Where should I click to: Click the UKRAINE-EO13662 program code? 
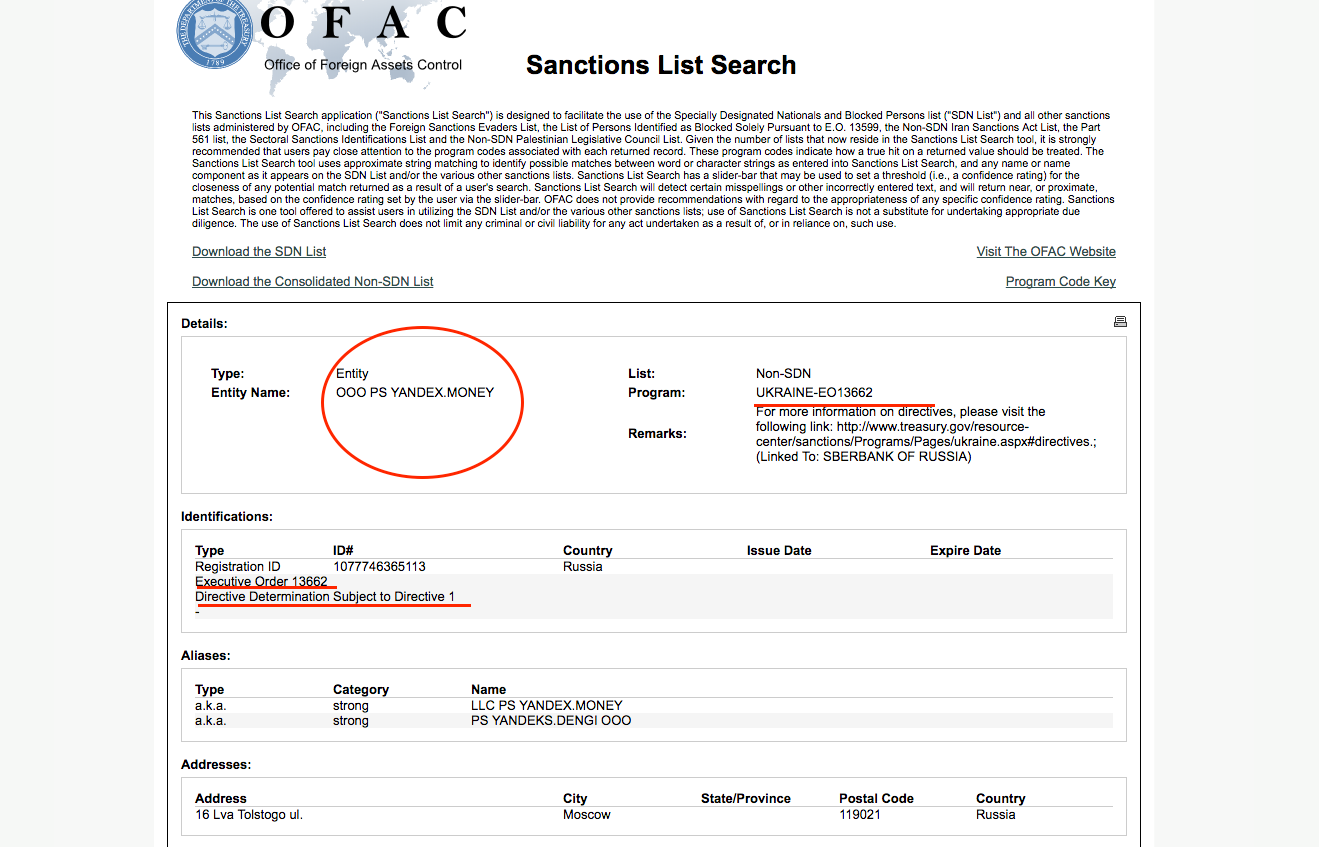point(814,392)
